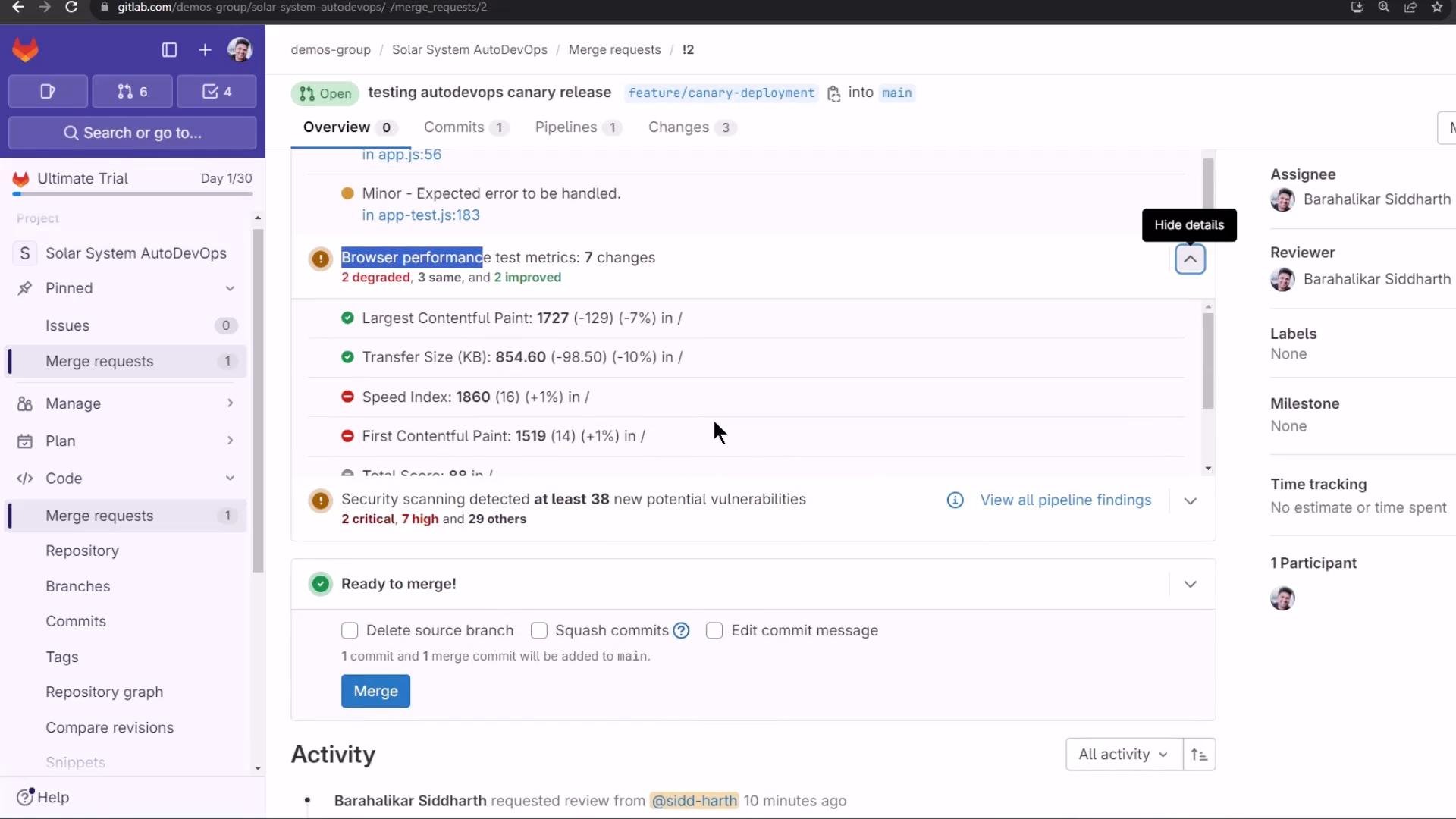Open Issues in the pinned sidebar
Image resolution: width=1456 pixels, height=819 pixels.
click(127, 326)
